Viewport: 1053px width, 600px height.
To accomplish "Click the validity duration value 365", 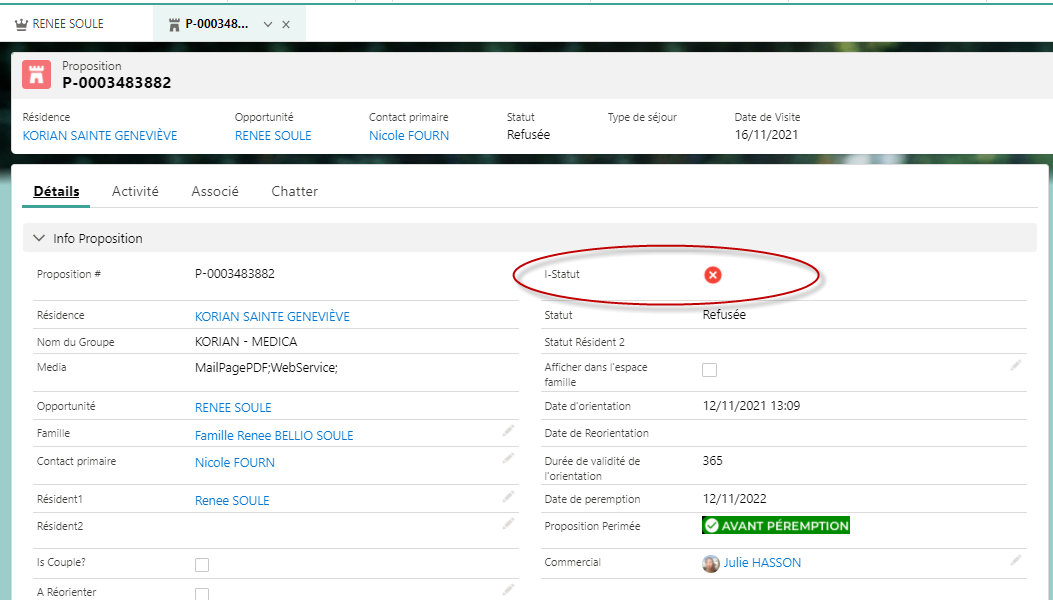I will coord(713,461).
